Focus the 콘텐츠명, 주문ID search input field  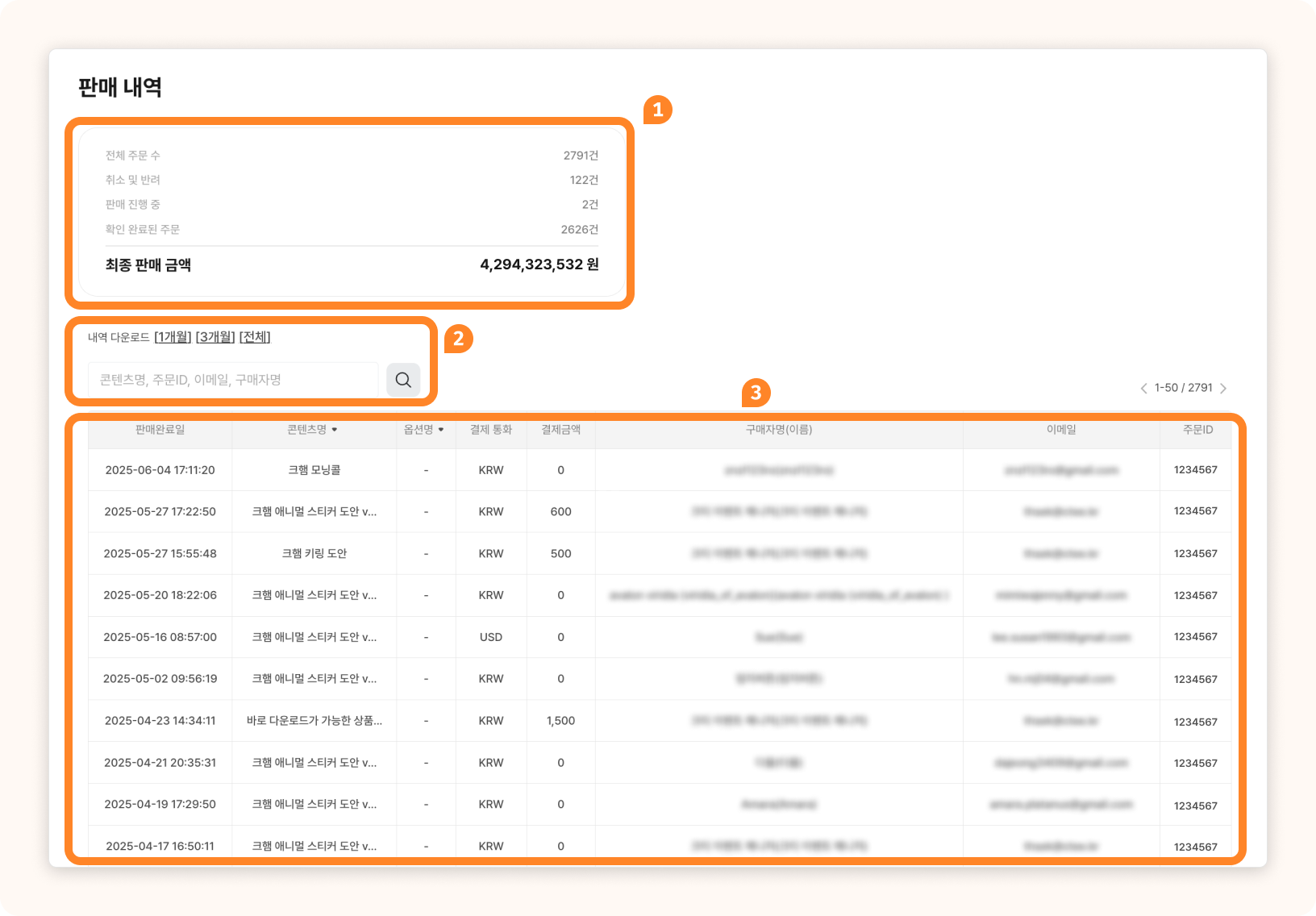coord(233,380)
